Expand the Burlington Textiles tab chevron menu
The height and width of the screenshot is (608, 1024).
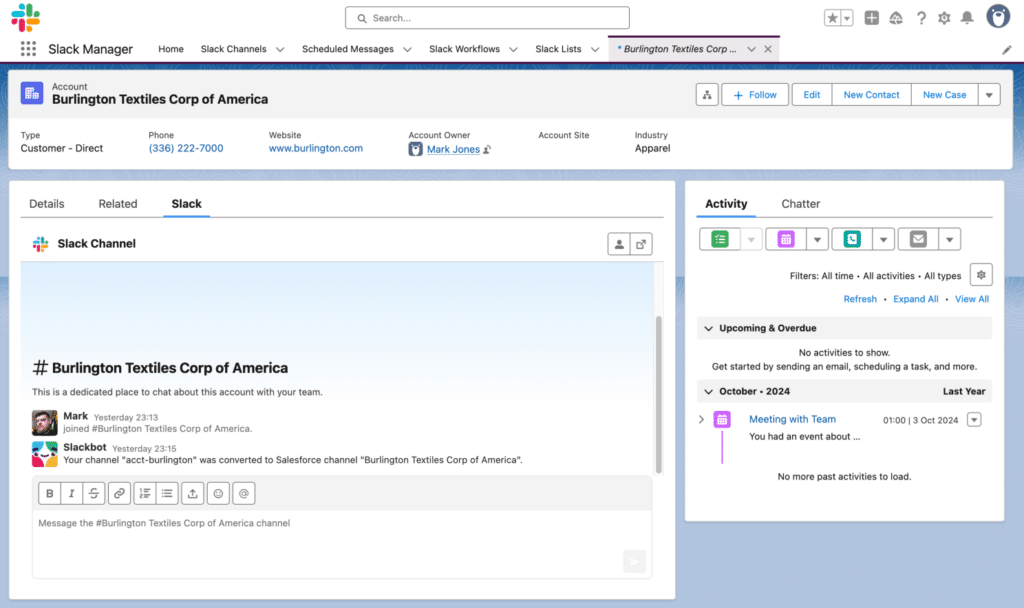click(x=752, y=50)
